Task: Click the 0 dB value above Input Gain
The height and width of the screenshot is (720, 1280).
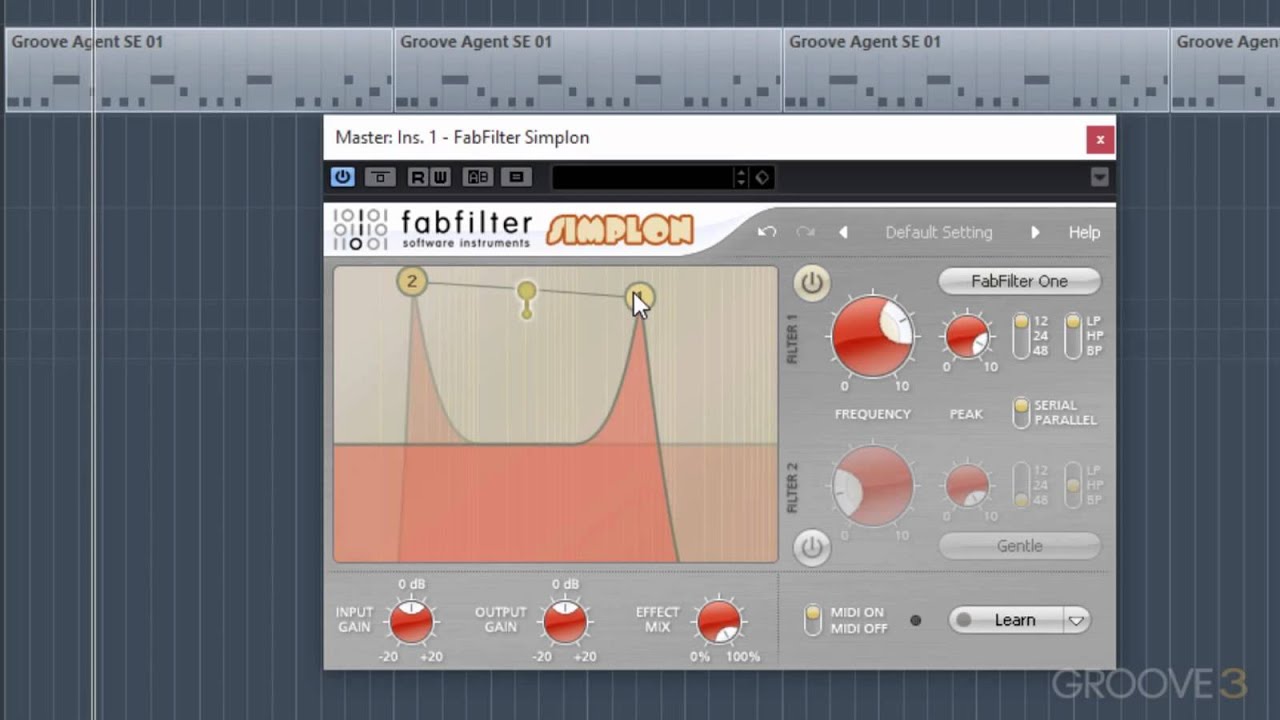Action: 412,584
